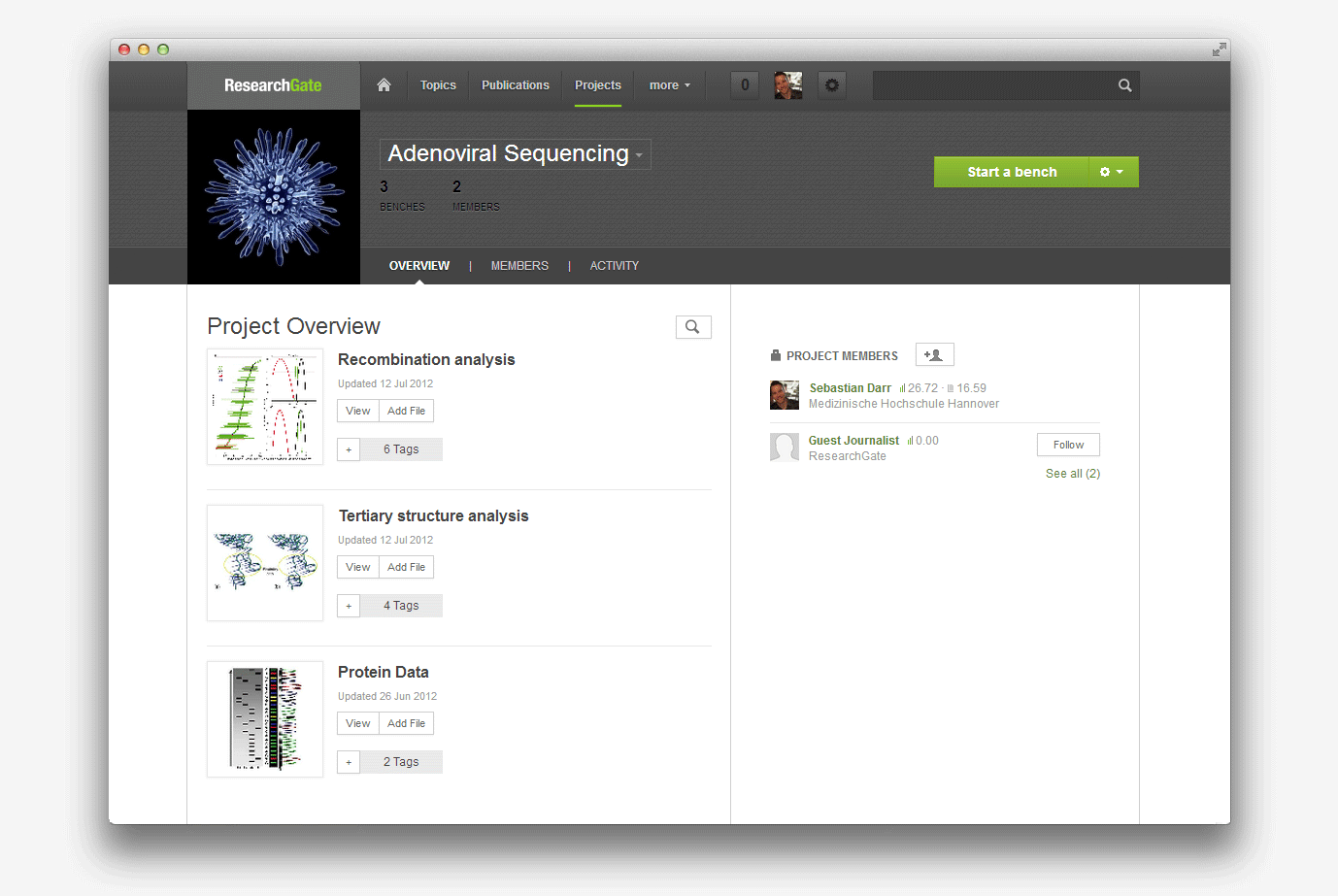Open Publications in the navigation bar
This screenshot has width=1338, height=896.
pyautogui.click(x=516, y=85)
